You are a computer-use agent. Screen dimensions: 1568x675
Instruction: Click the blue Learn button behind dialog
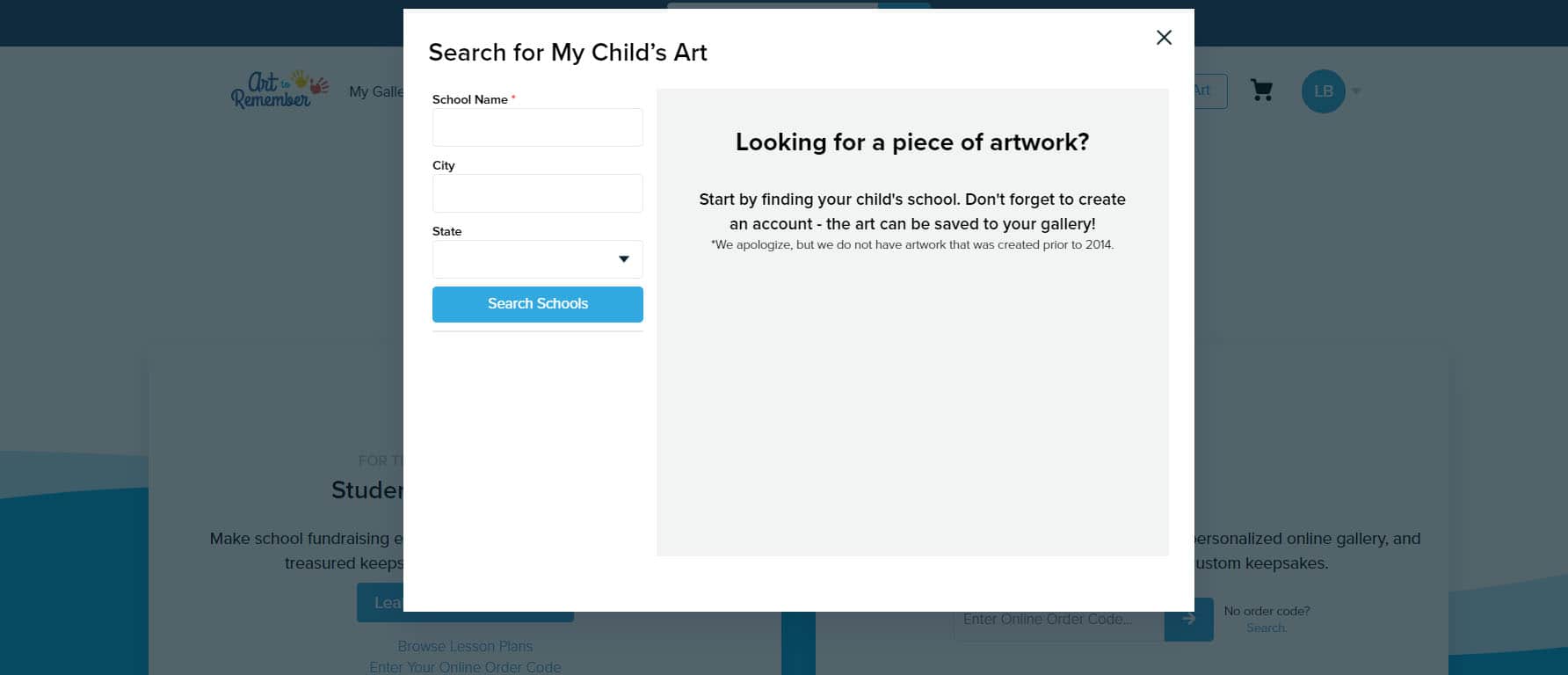[380, 603]
